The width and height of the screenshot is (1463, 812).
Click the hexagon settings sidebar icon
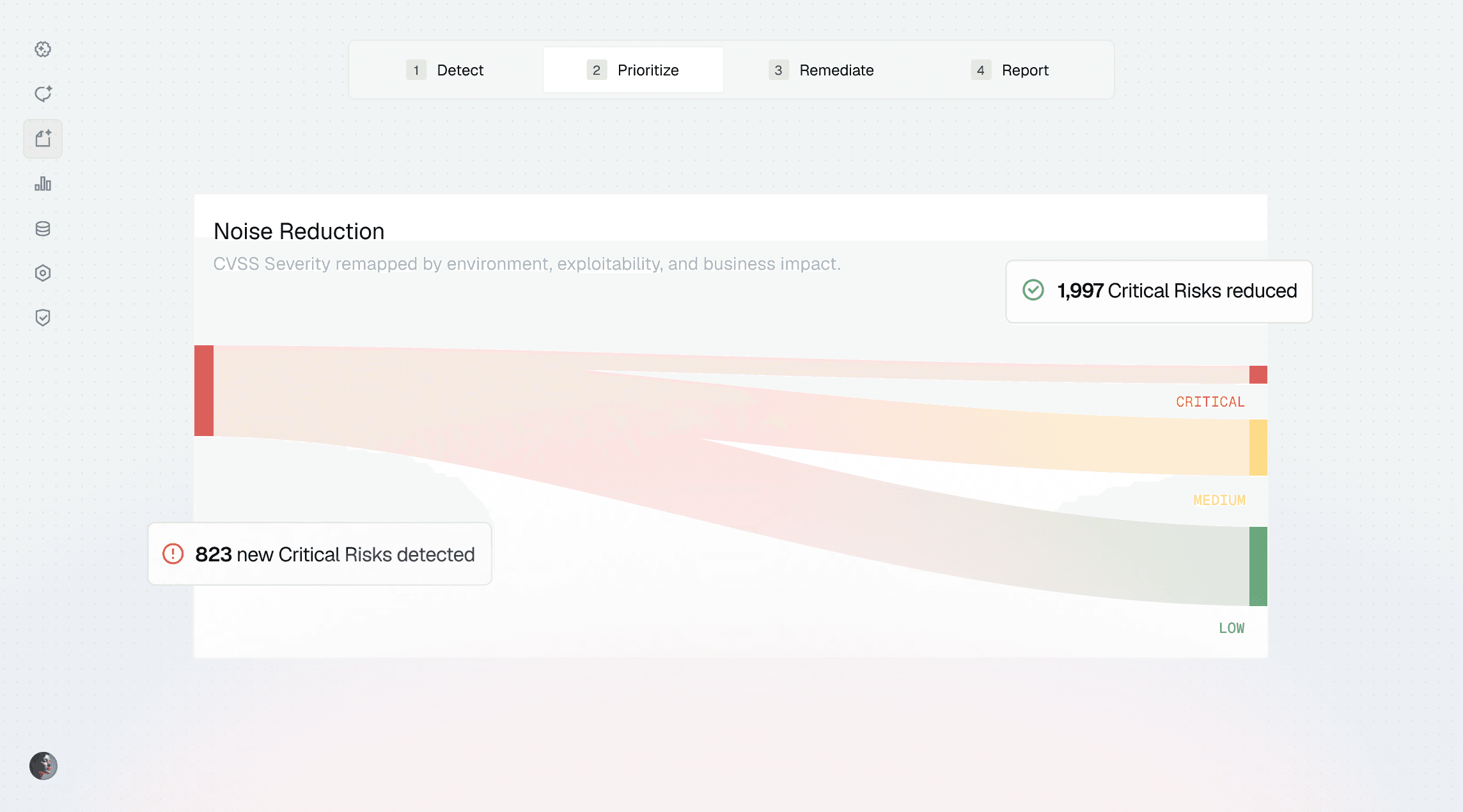[x=43, y=274]
